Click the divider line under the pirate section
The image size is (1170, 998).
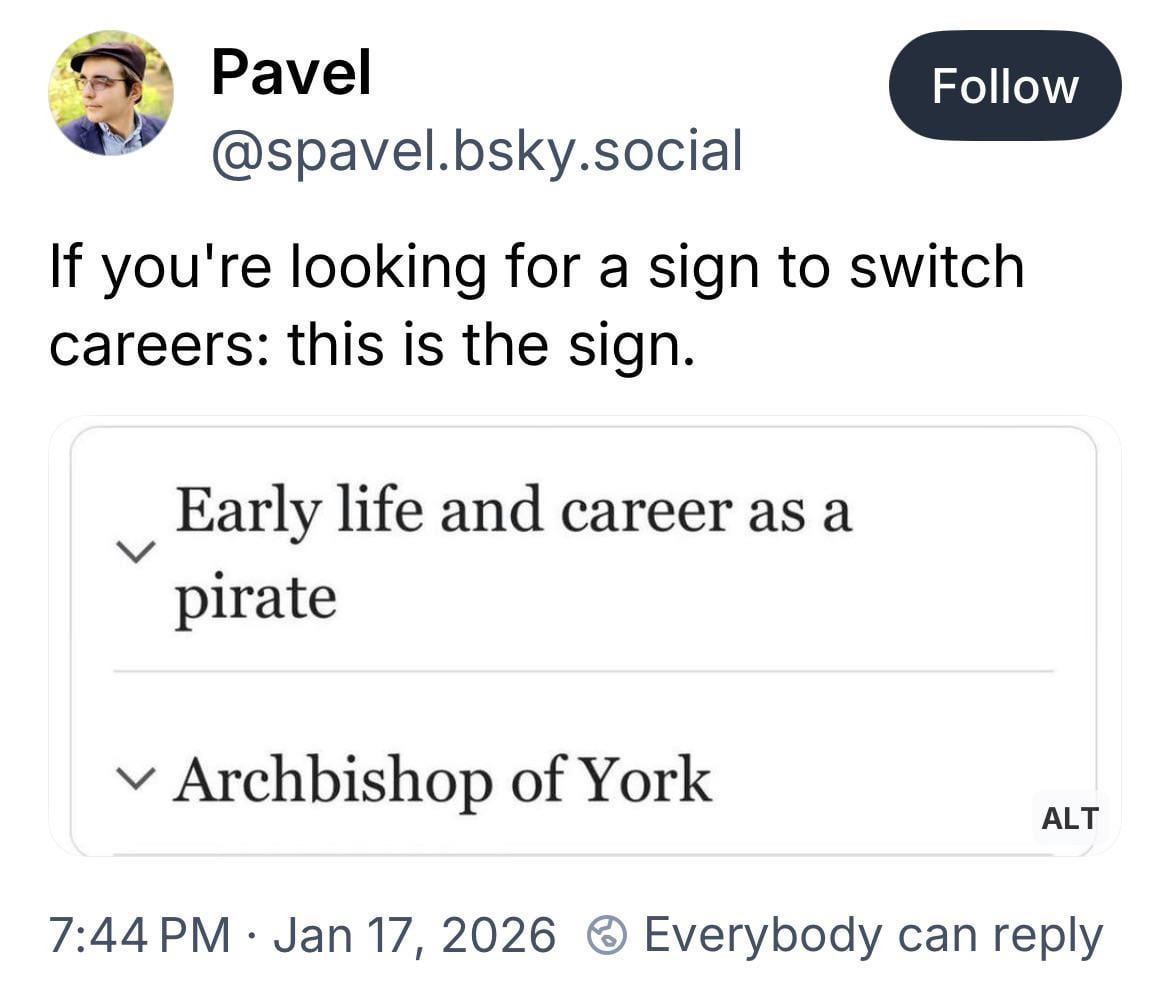pos(583,671)
